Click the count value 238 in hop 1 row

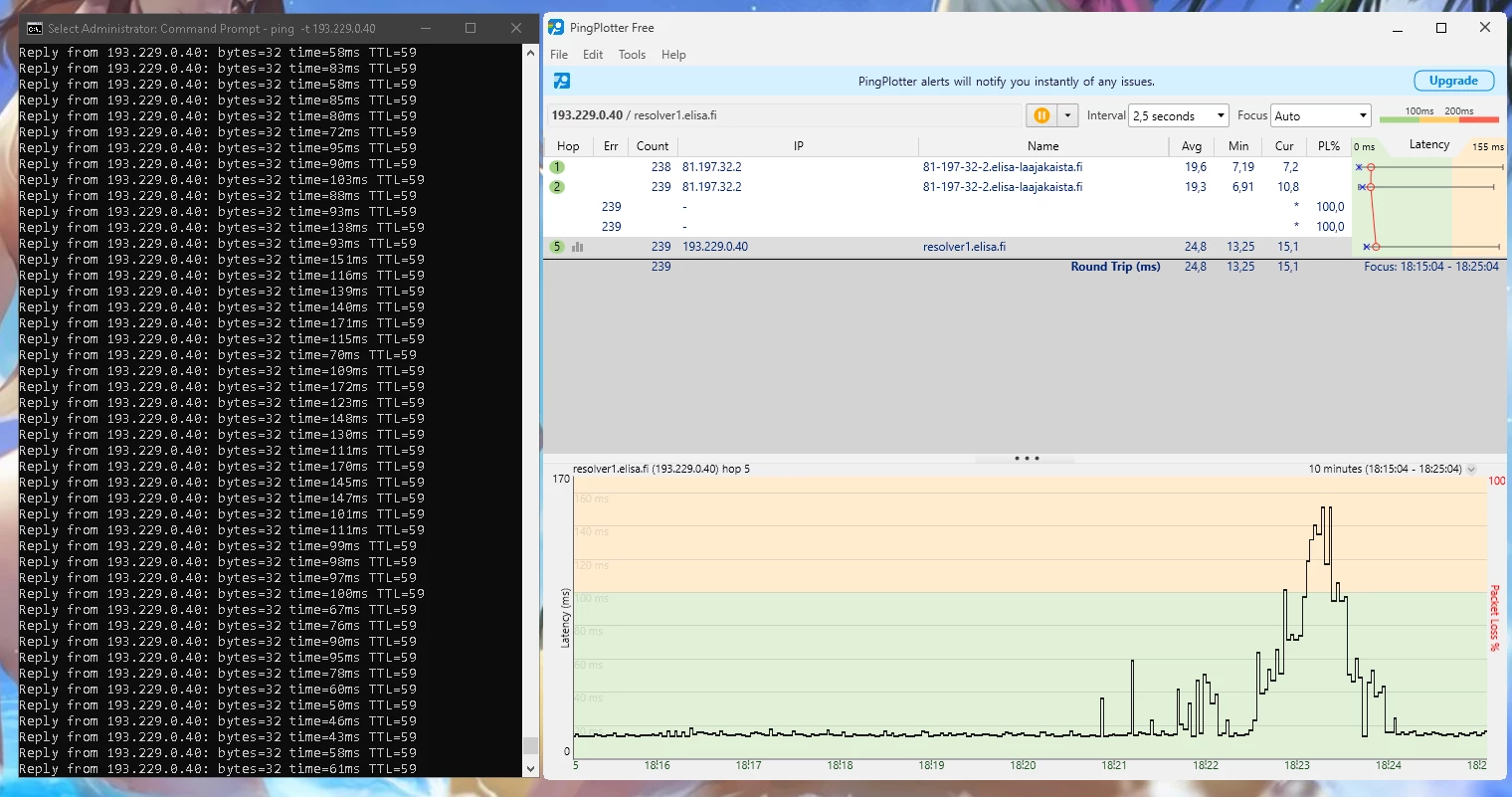(661, 167)
